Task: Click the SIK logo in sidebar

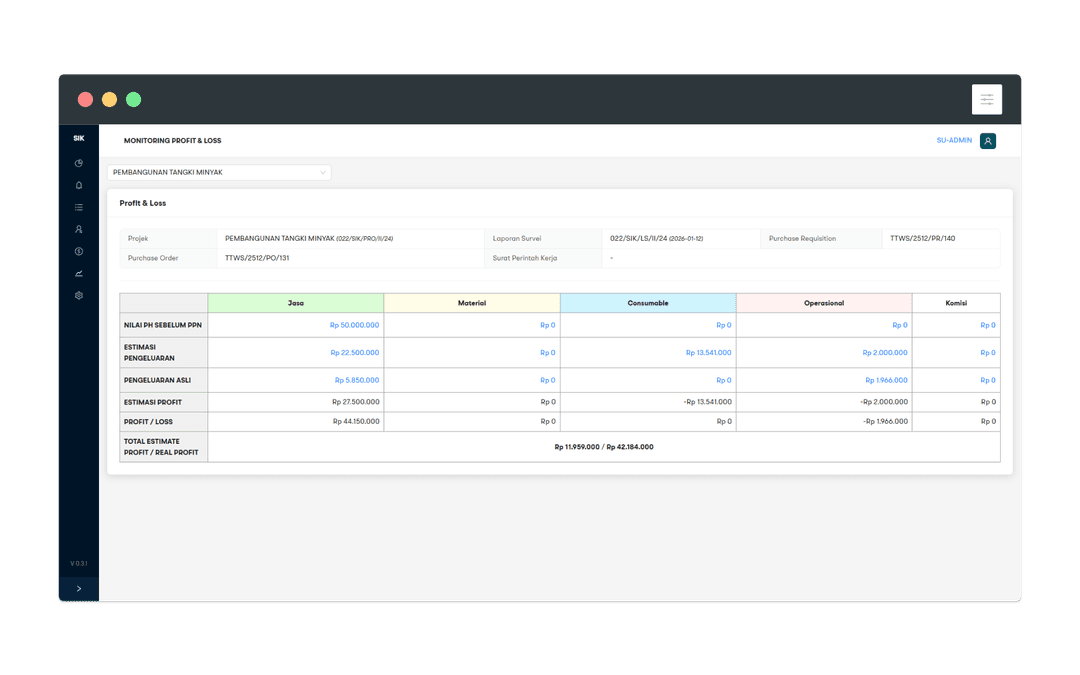Action: 79,139
